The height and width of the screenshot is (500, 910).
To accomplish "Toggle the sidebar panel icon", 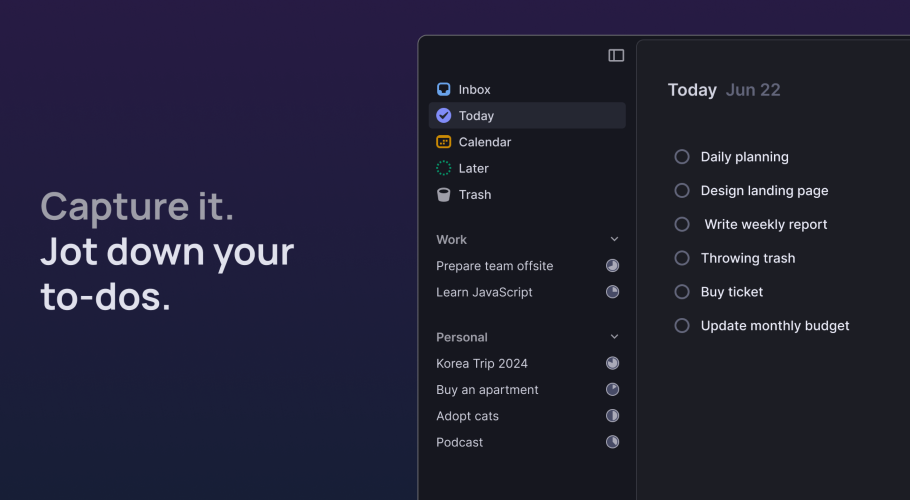I will point(616,55).
